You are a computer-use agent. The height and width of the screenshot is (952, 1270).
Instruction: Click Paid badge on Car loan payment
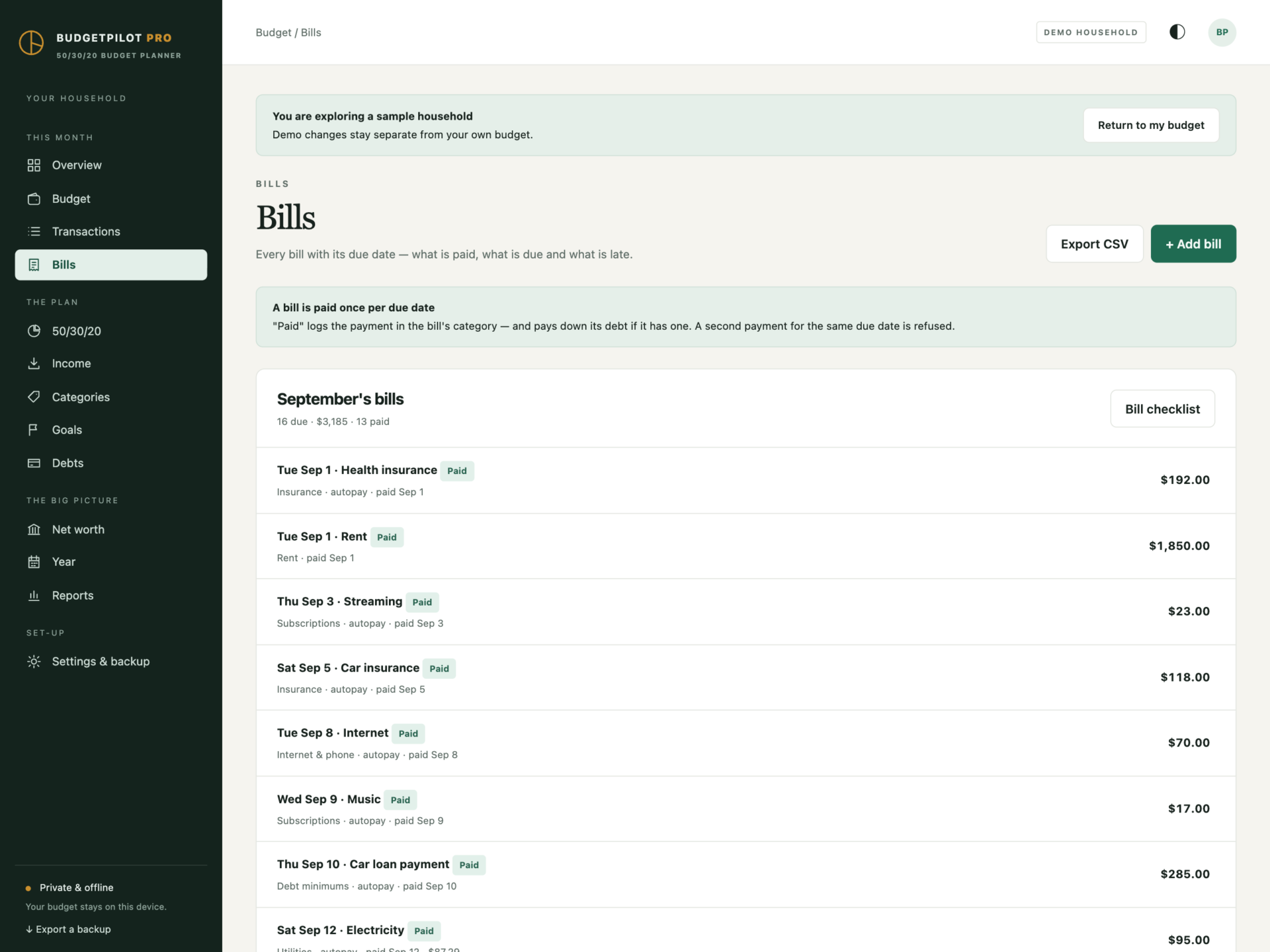pos(469,865)
